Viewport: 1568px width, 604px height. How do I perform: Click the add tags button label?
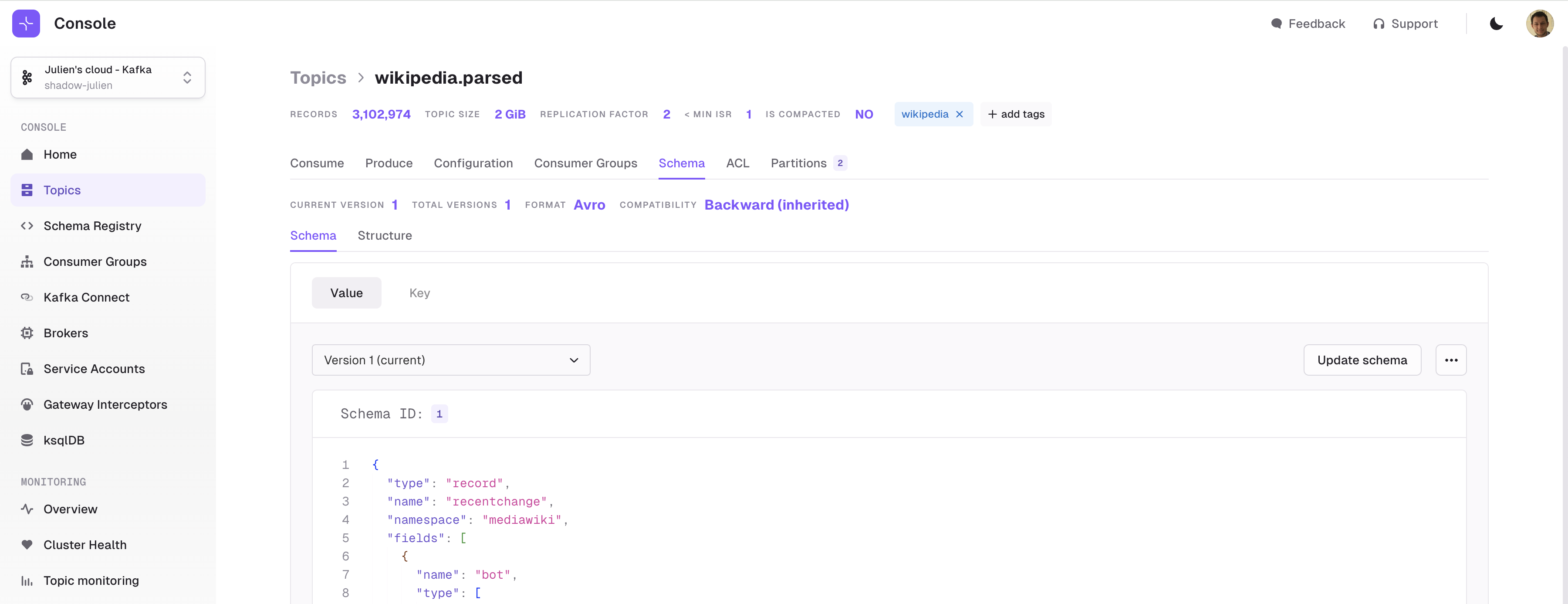click(1022, 115)
